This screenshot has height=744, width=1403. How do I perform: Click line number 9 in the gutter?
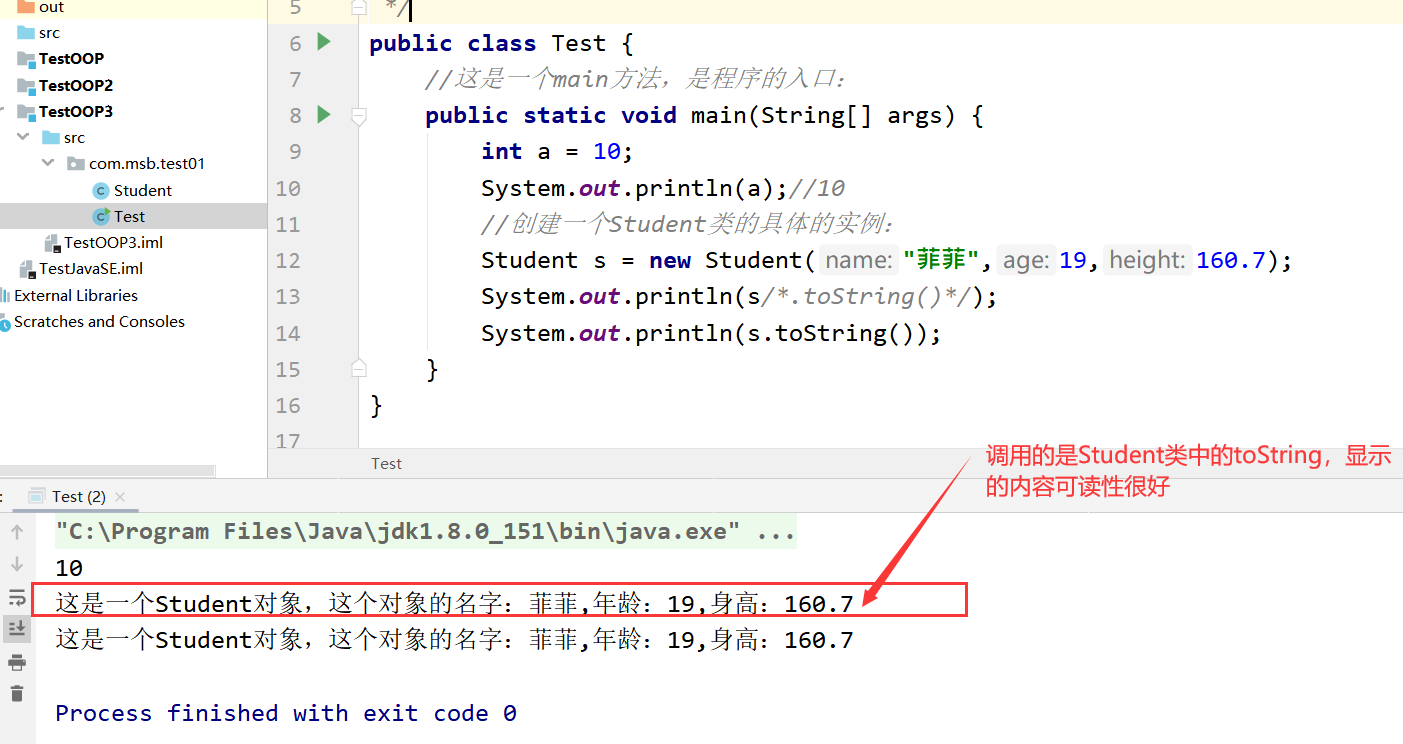pyautogui.click(x=294, y=151)
